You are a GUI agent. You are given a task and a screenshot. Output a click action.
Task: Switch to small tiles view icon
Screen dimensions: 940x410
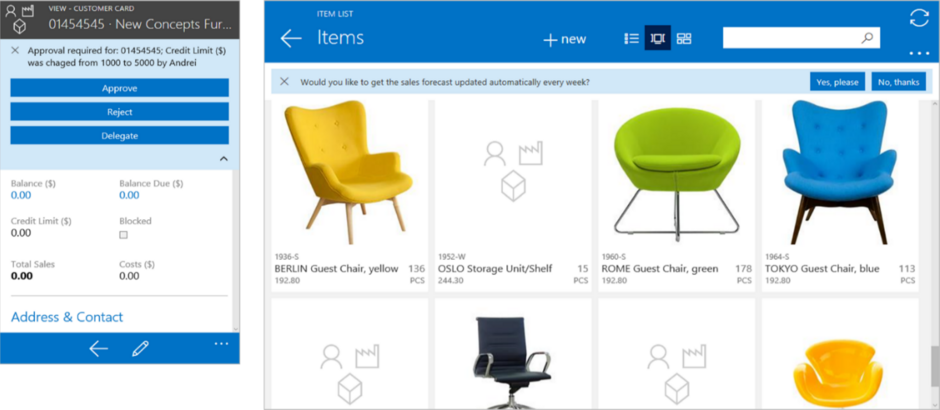point(684,38)
